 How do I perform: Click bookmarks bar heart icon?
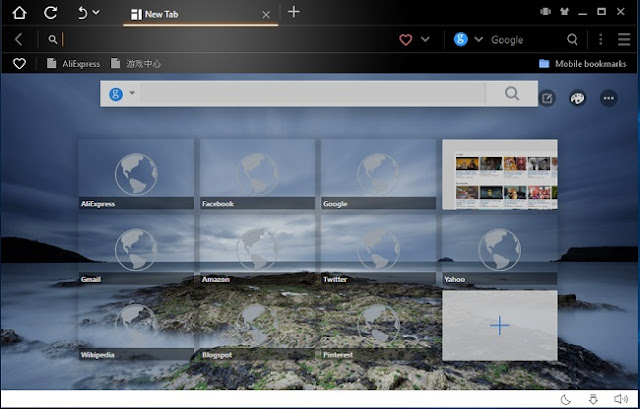[x=19, y=64]
